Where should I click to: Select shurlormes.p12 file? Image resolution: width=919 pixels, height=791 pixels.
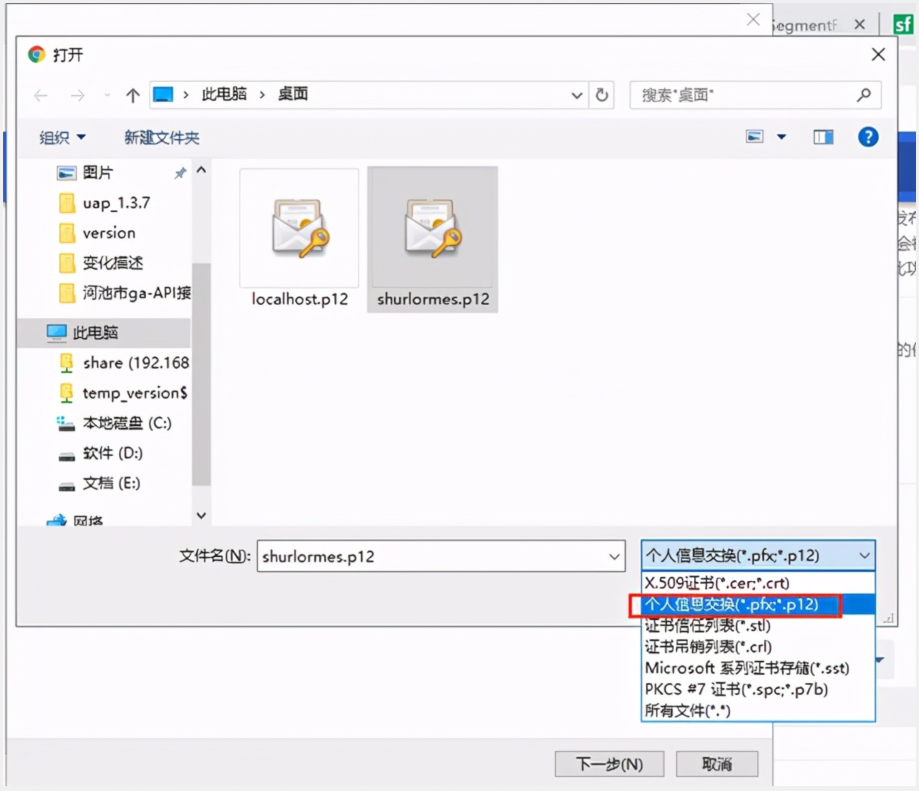coord(433,239)
